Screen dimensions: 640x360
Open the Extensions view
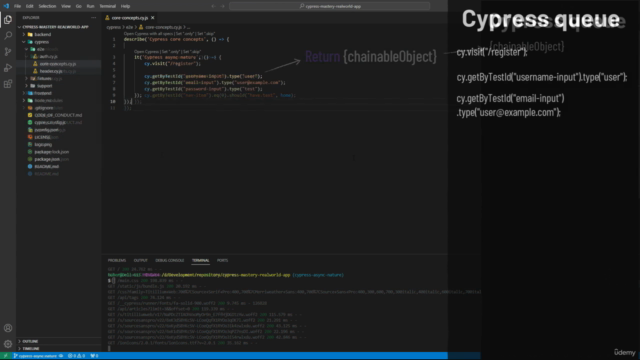tap(8, 84)
